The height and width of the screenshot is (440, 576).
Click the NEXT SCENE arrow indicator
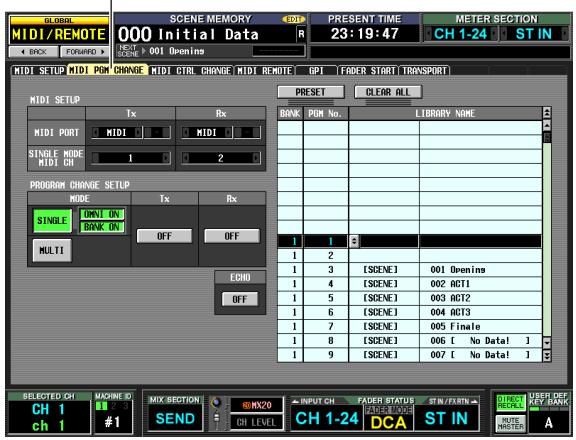144,51
